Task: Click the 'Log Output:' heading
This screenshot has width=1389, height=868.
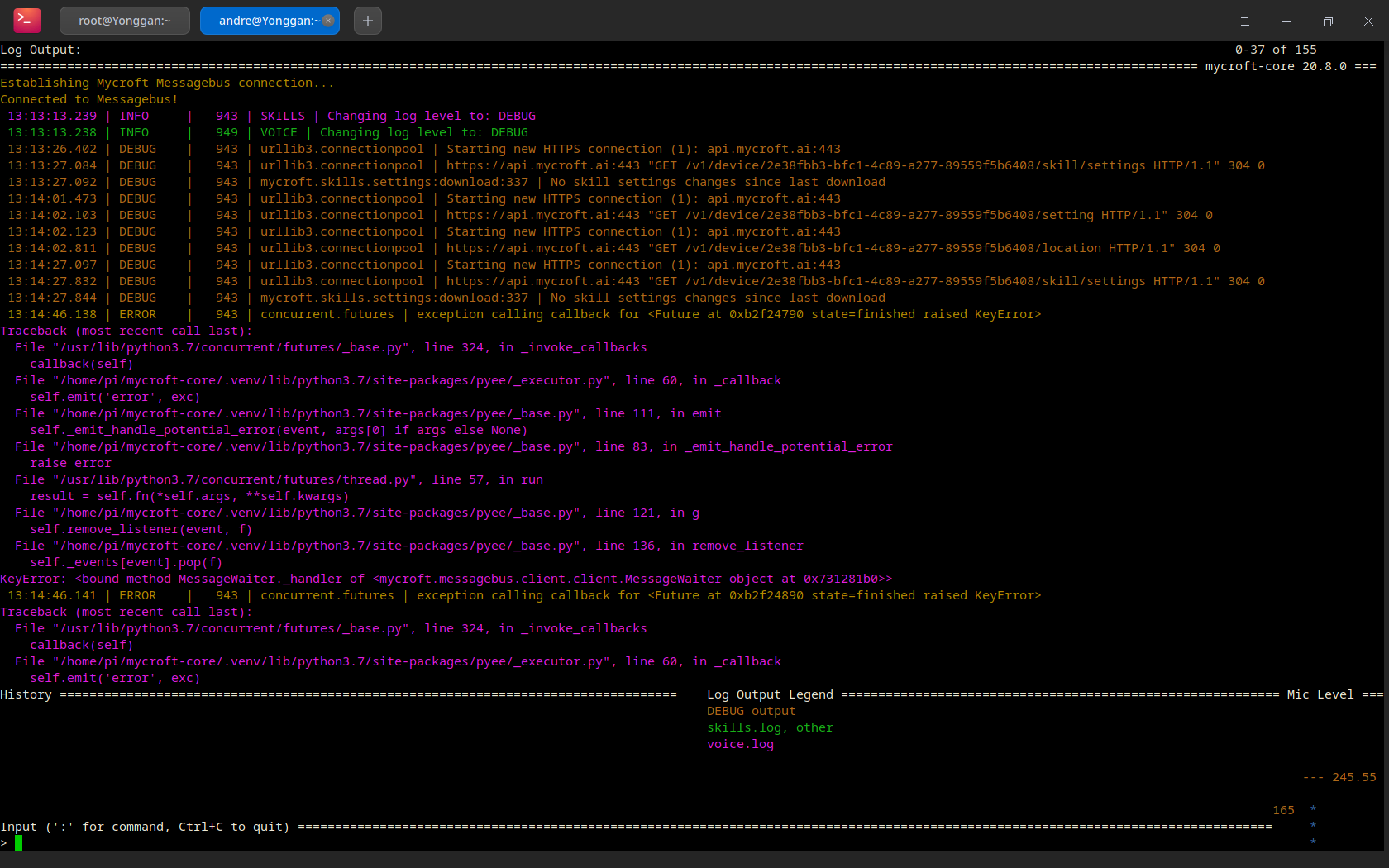Action: pos(41,50)
